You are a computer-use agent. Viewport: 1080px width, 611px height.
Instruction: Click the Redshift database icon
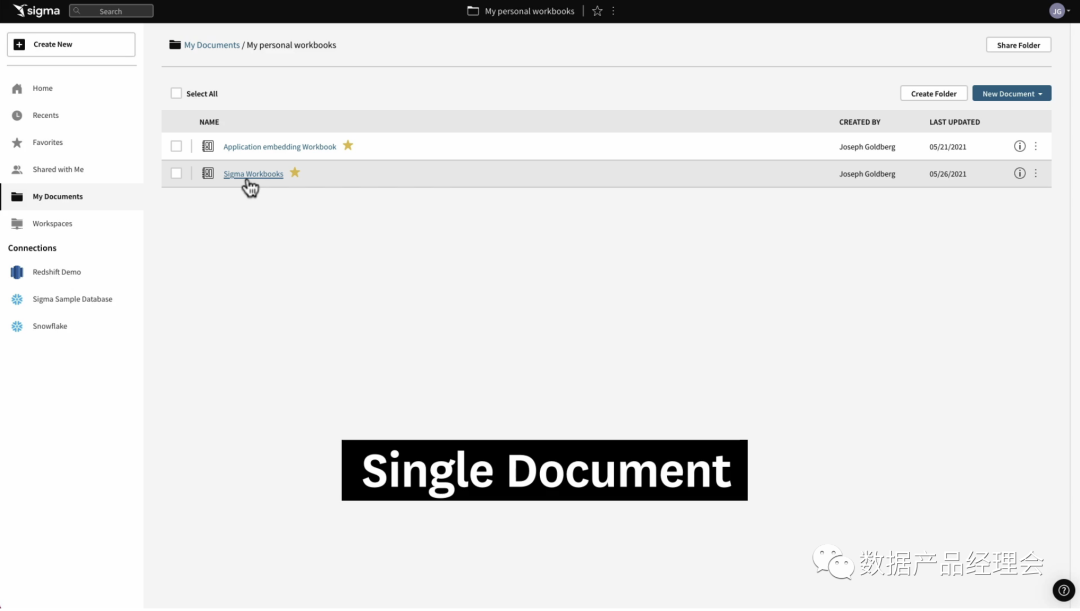pyautogui.click(x=17, y=272)
